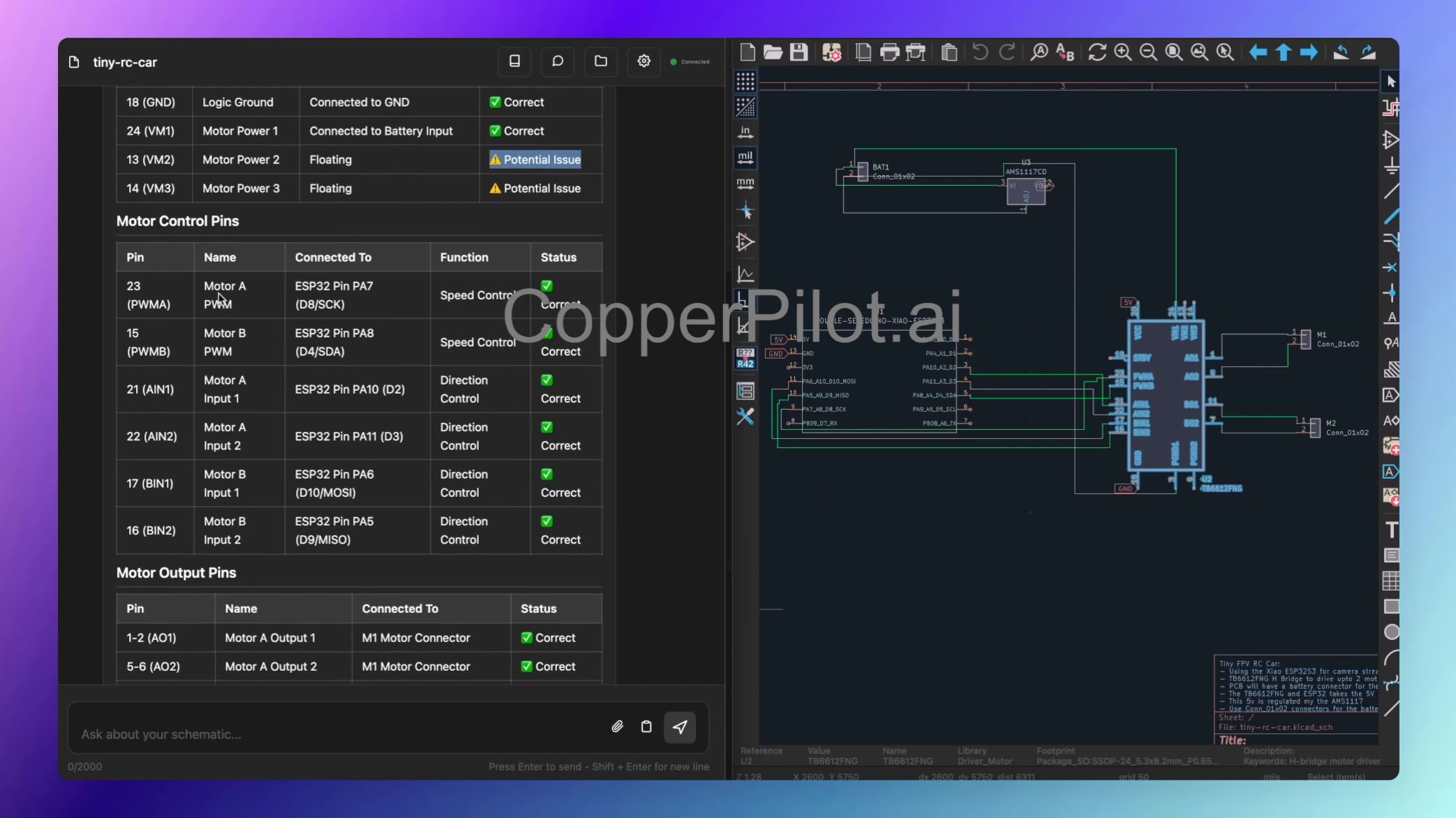1456x818 pixels.
Task: Zoom to fit schematic objects
Action: pyautogui.click(x=1199, y=52)
